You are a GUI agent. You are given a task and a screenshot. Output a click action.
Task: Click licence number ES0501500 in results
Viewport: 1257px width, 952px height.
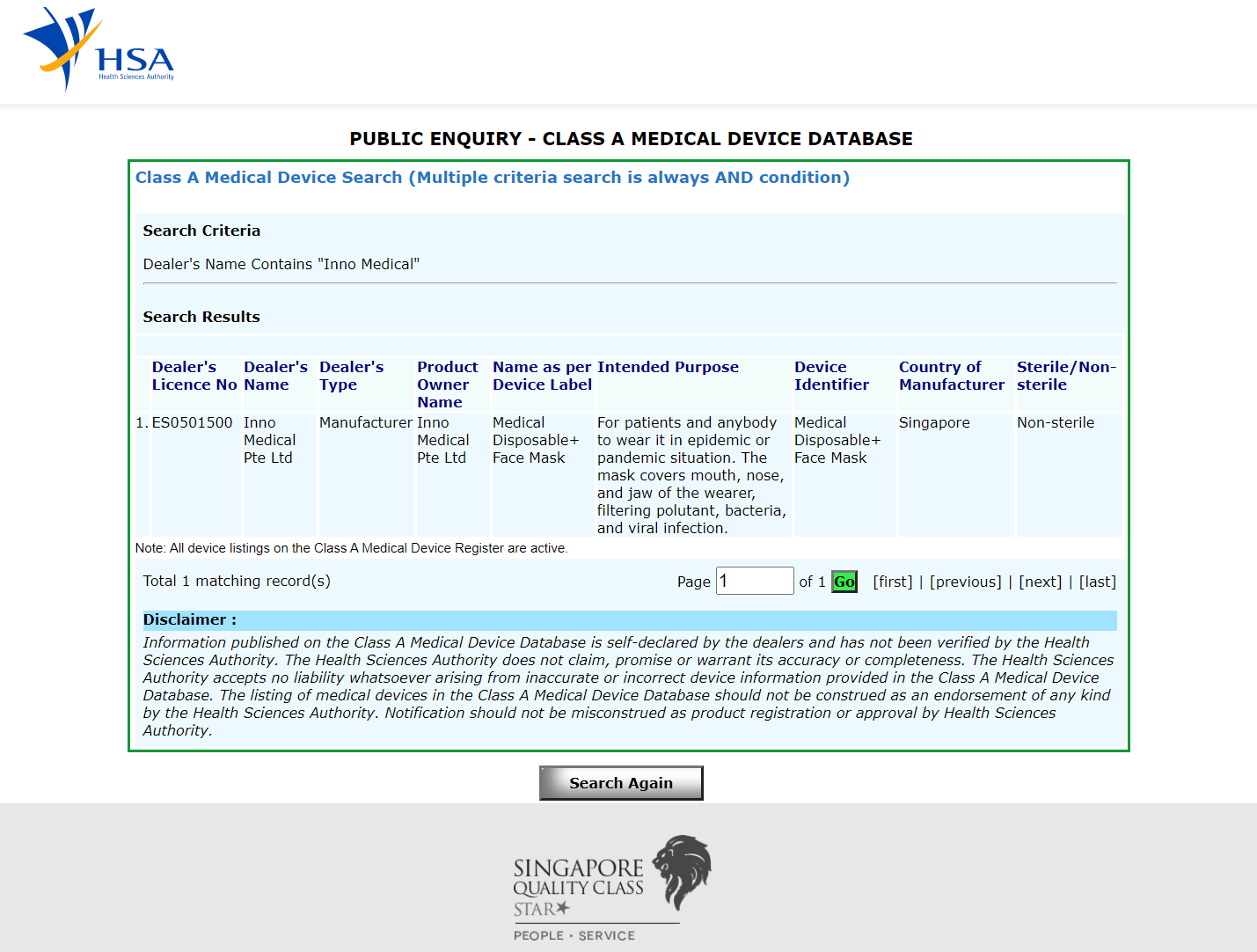[x=192, y=422]
